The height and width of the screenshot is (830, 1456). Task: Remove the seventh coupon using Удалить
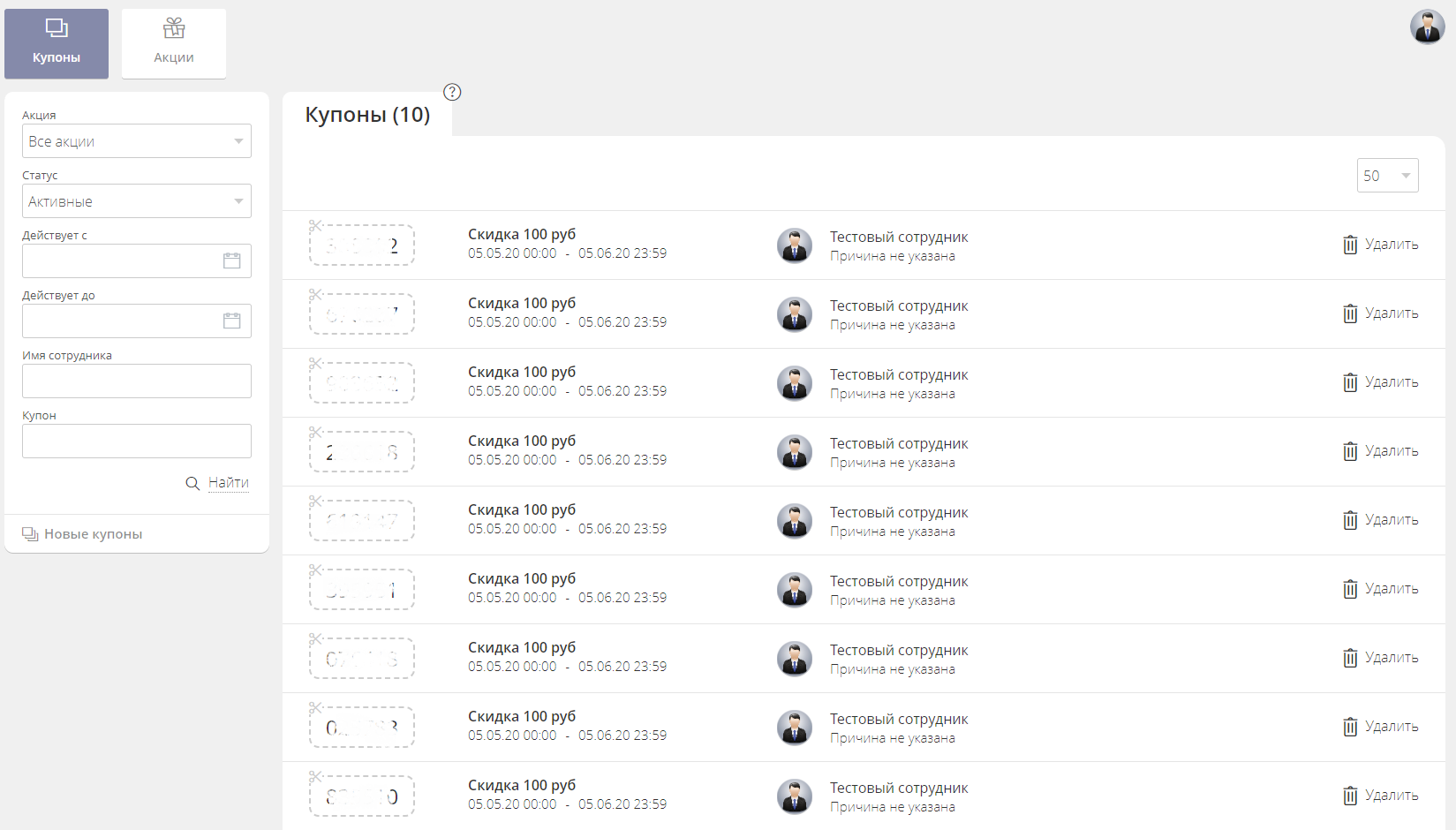pos(1381,658)
